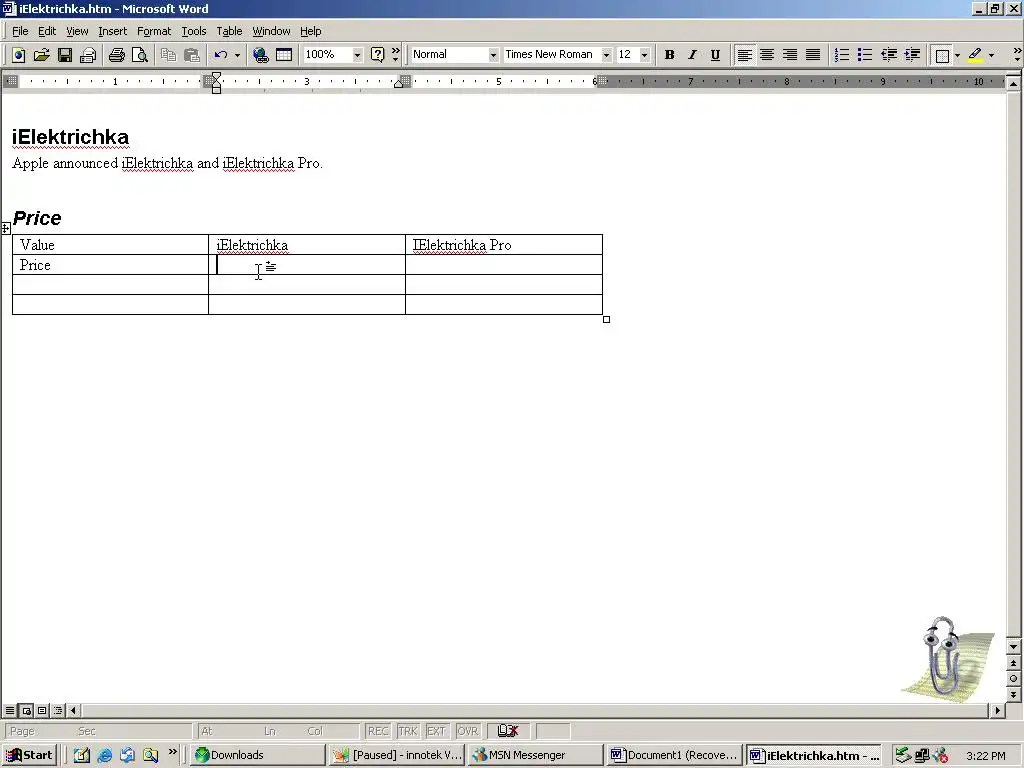Switch to Outline View button
Viewport: 1024px width, 768px height.
[x=58, y=710]
